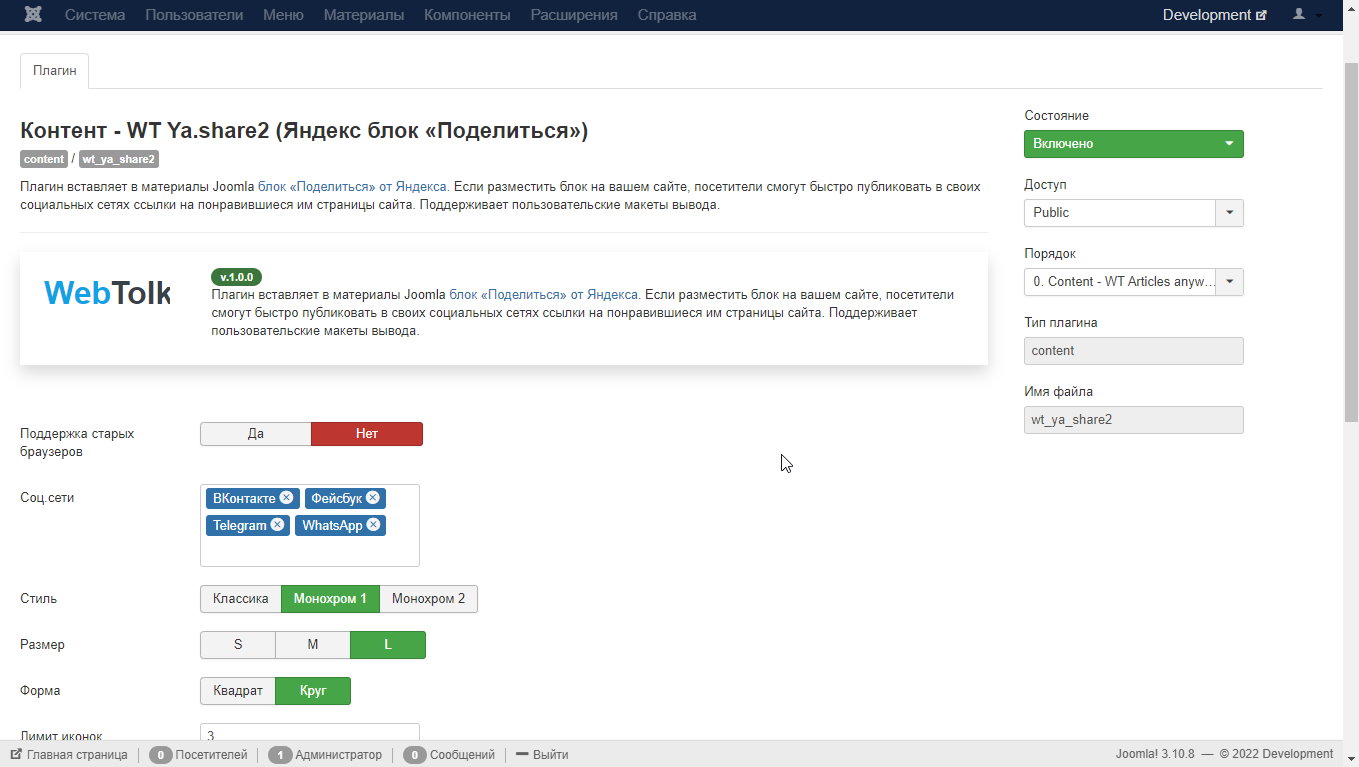
Task: Switch to the Плагин tab
Action: tap(54, 71)
